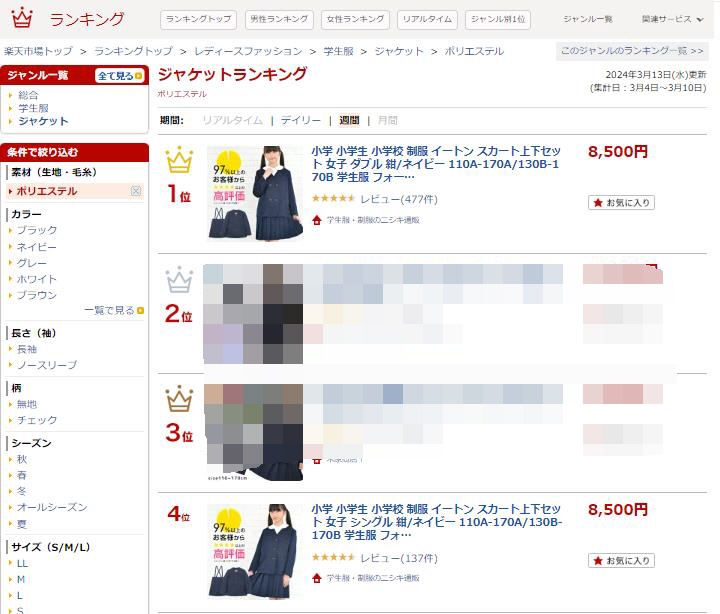Click the silver crown for rank 2
The height and width of the screenshot is (614, 720).
[179, 280]
